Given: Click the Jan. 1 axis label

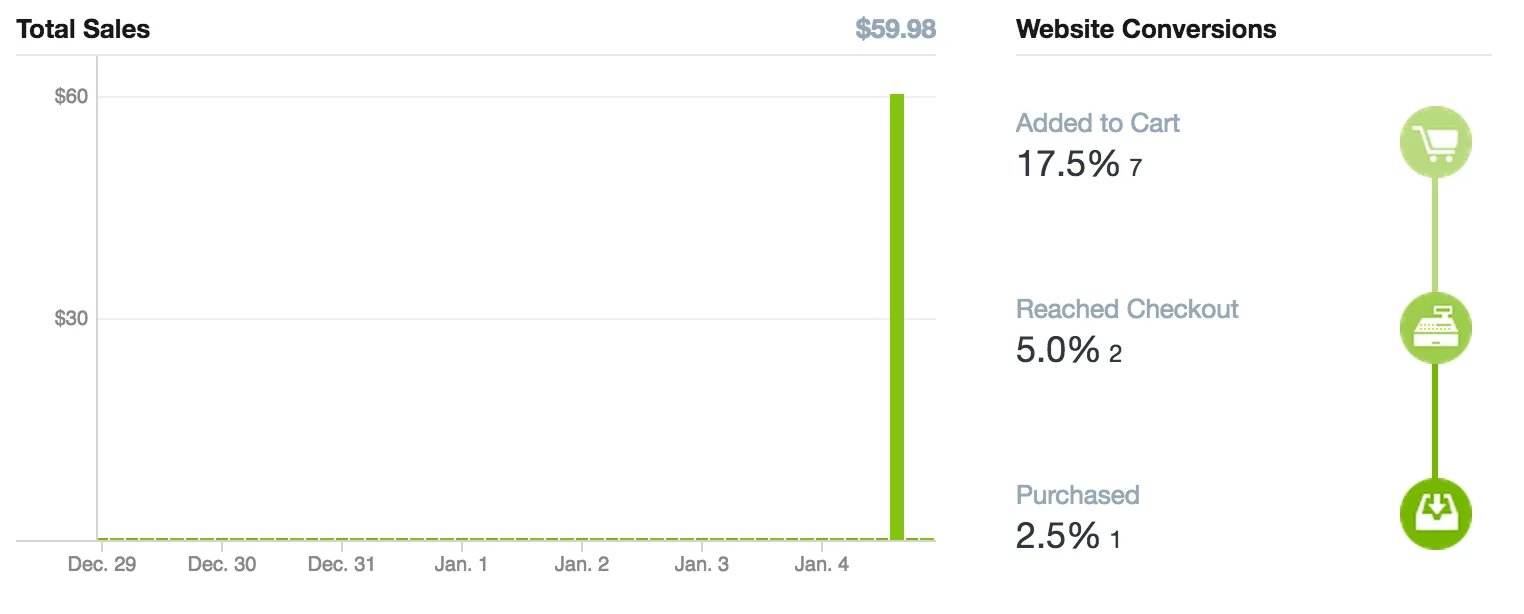Looking at the screenshot, I should [x=462, y=565].
